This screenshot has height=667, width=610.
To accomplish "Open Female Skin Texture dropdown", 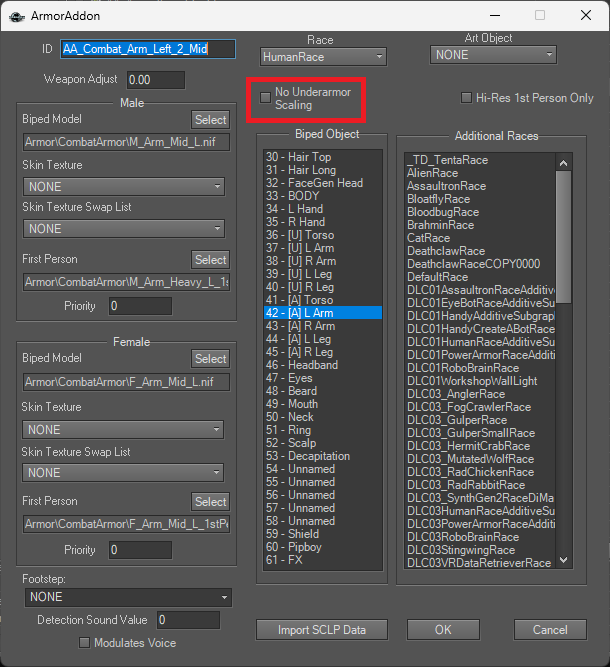I will click(x=123, y=430).
